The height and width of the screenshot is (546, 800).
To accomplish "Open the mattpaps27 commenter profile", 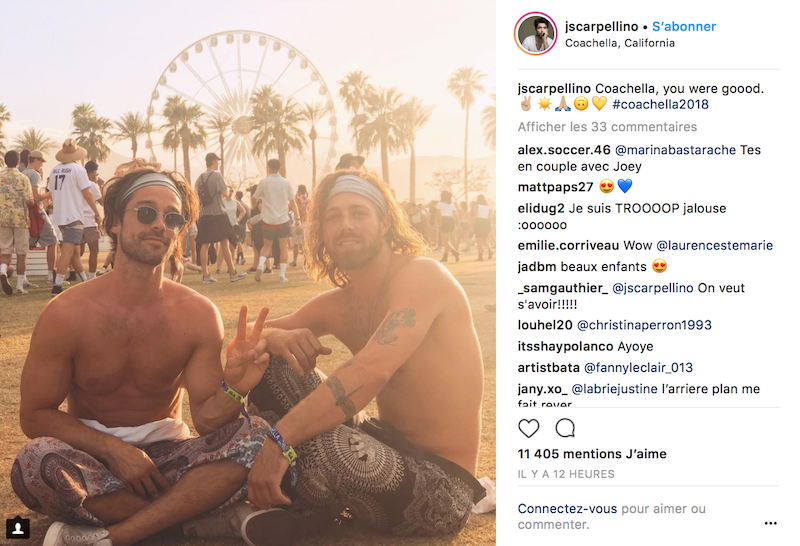I will (x=555, y=187).
